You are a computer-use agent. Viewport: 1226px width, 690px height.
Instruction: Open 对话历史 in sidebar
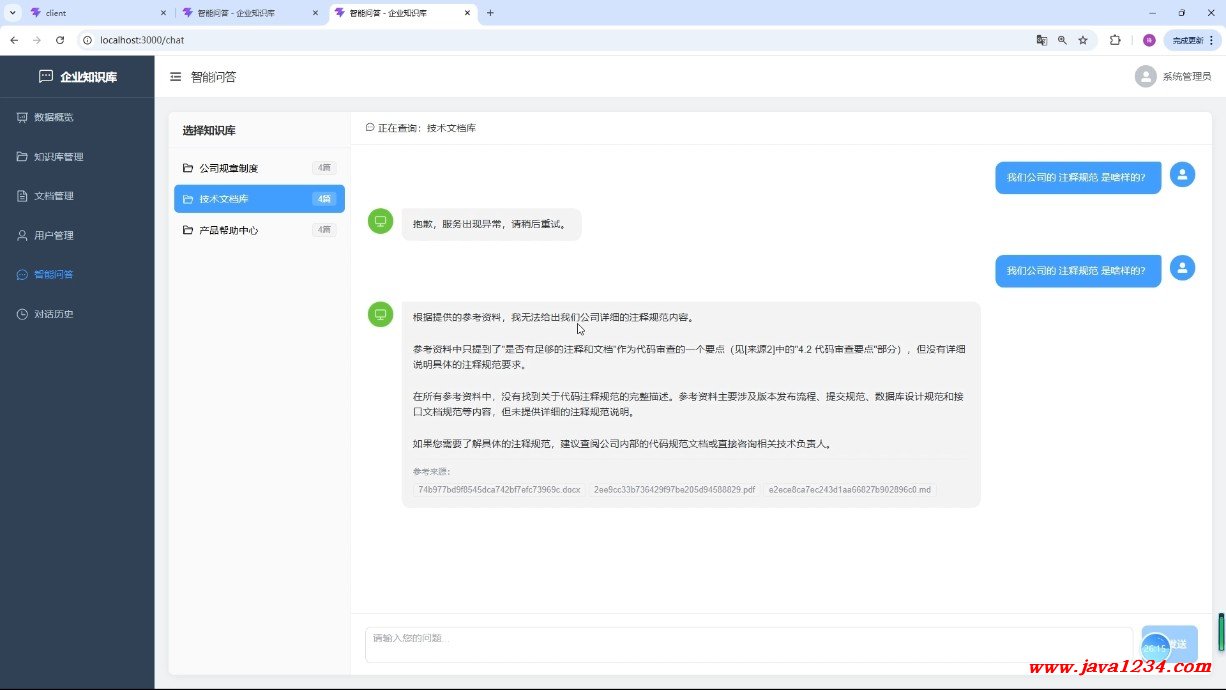[x=53, y=314]
